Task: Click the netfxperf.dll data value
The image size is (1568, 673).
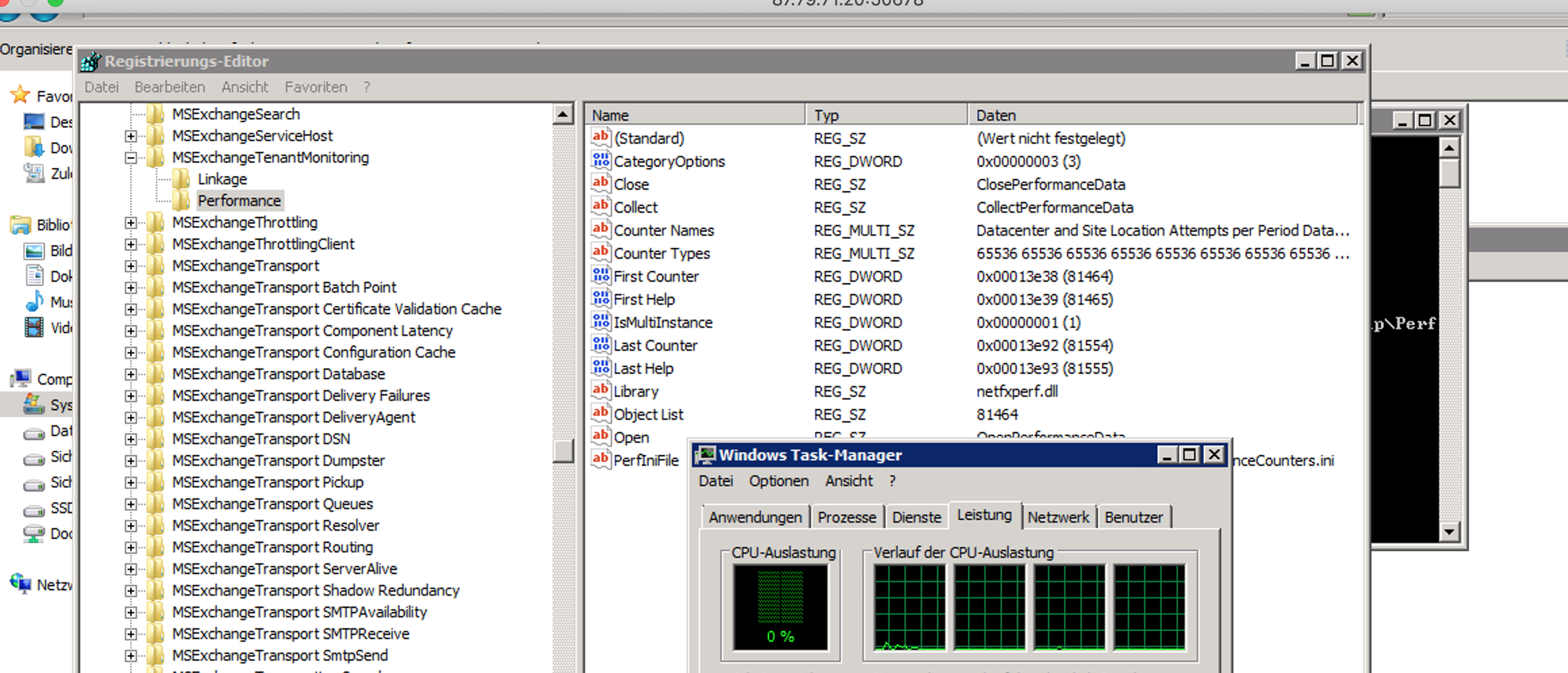Action: point(1017,391)
